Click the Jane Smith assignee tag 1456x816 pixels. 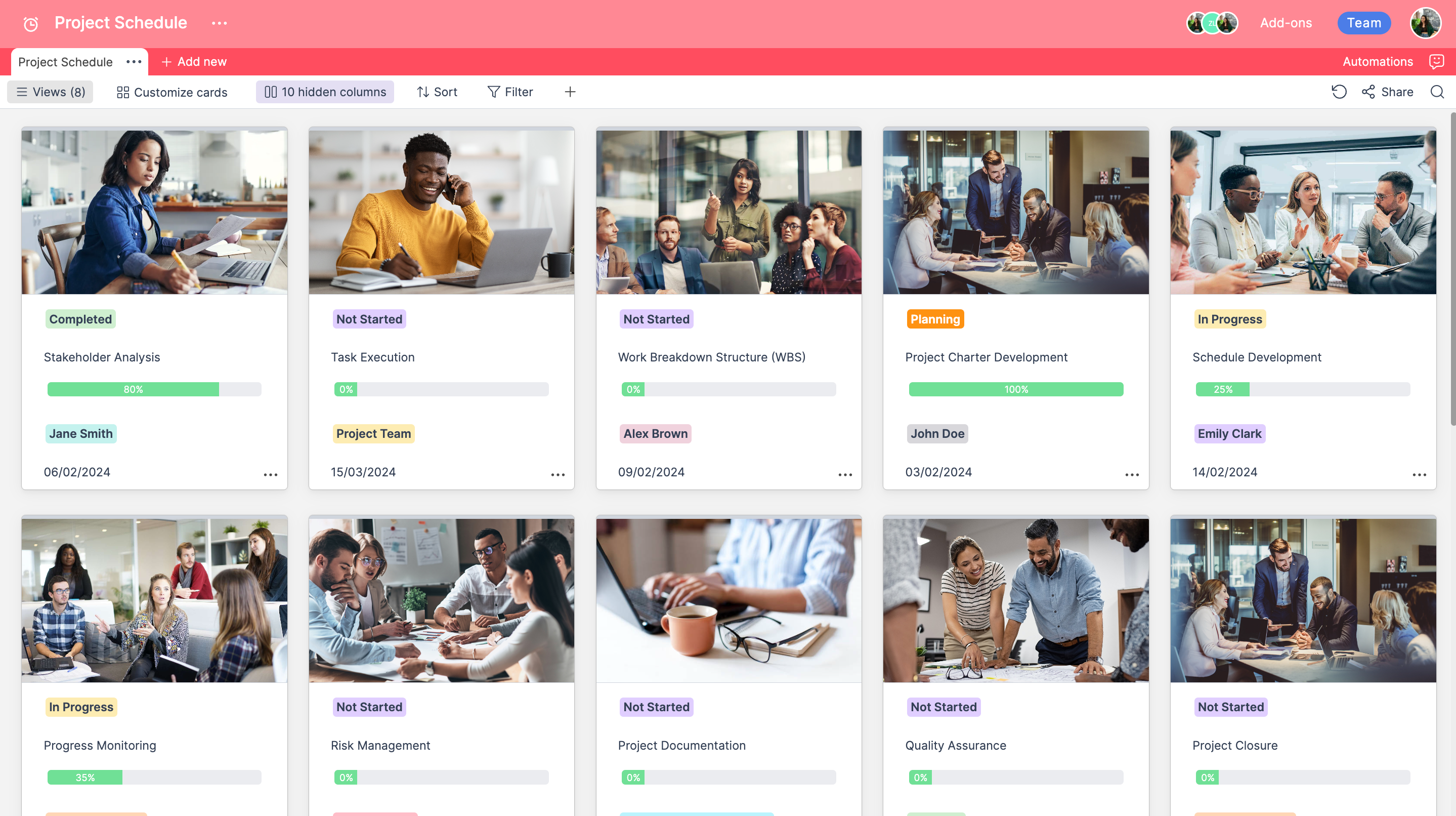[x=81, y=434]
